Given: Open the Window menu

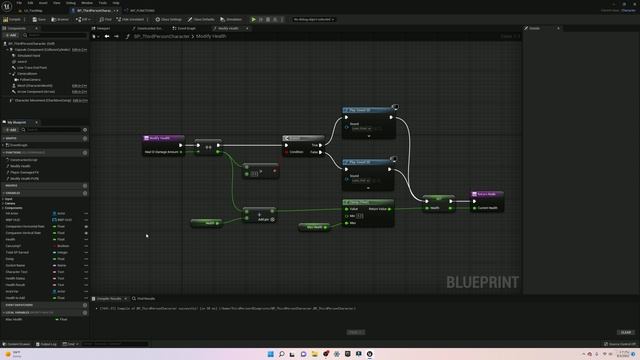Looking at the screenshot, I should (x=87, y=3).
